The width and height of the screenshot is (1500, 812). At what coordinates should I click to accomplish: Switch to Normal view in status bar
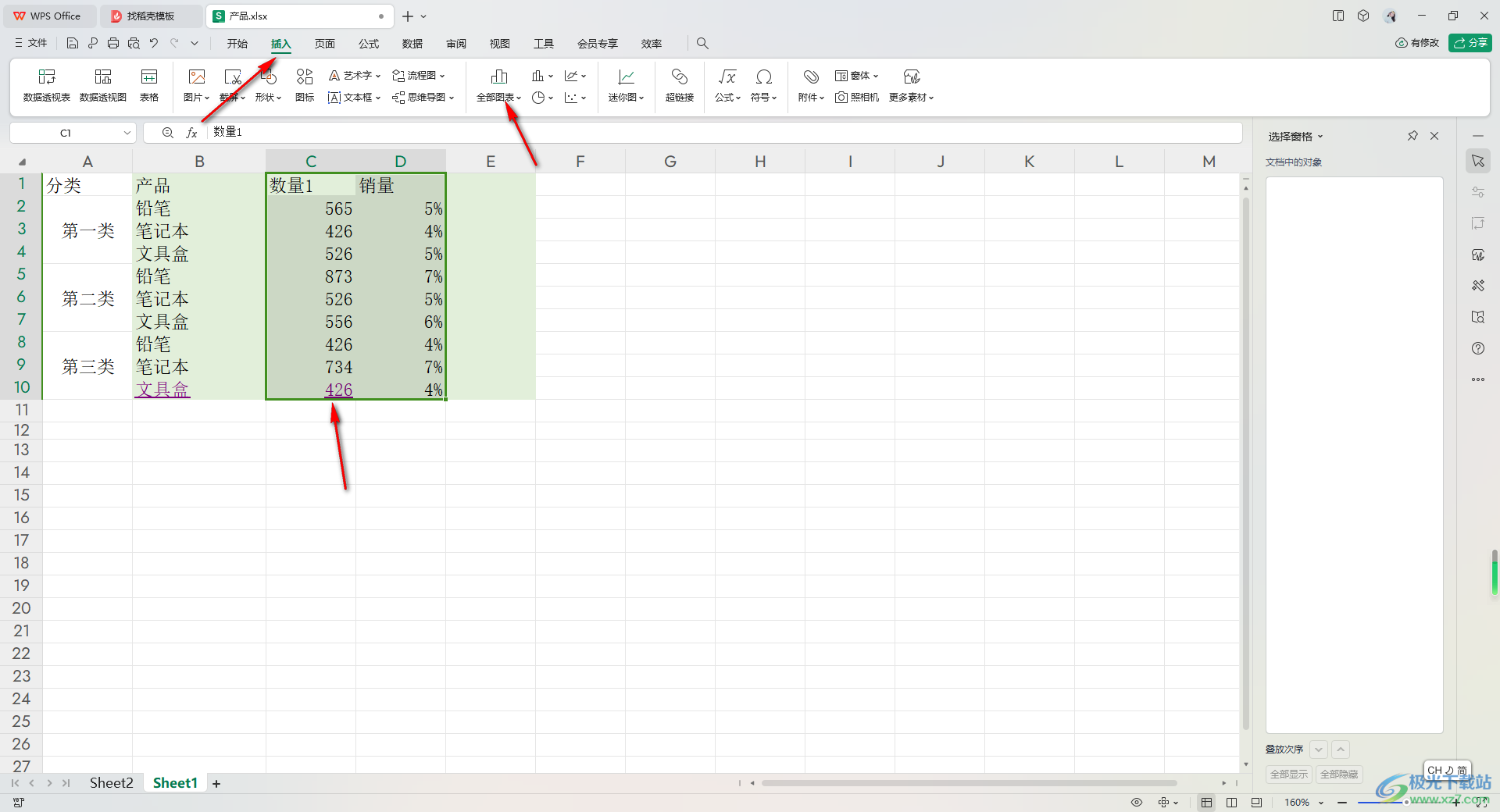(x=1207, y=803)
